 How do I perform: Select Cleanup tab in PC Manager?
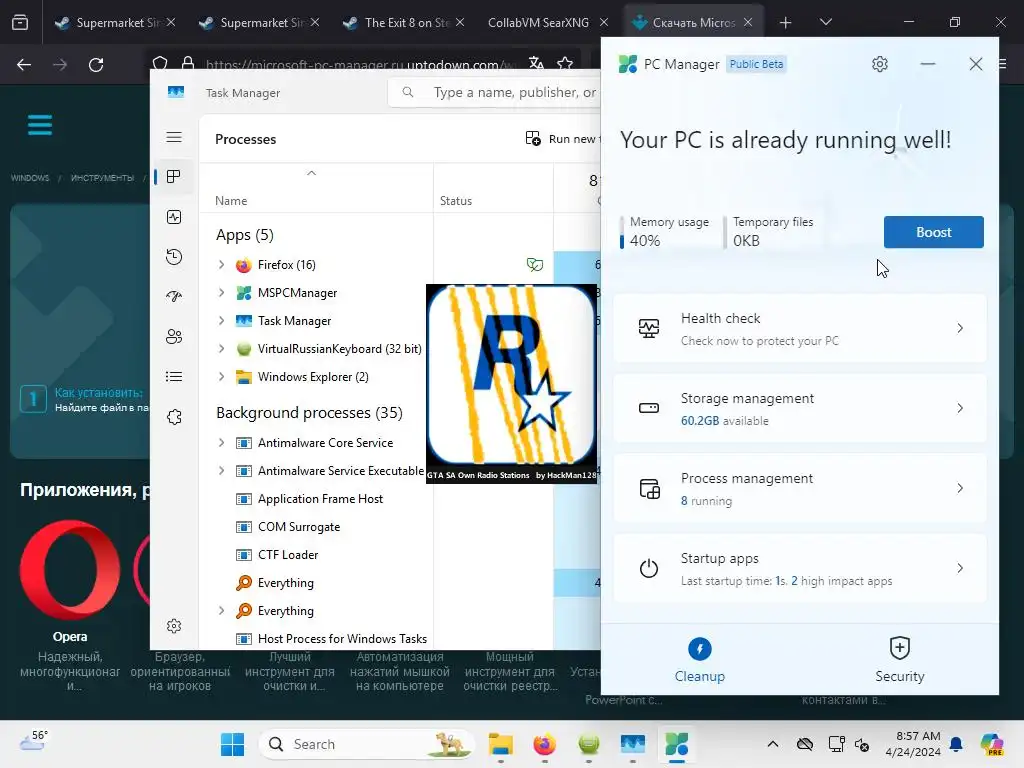699,659
